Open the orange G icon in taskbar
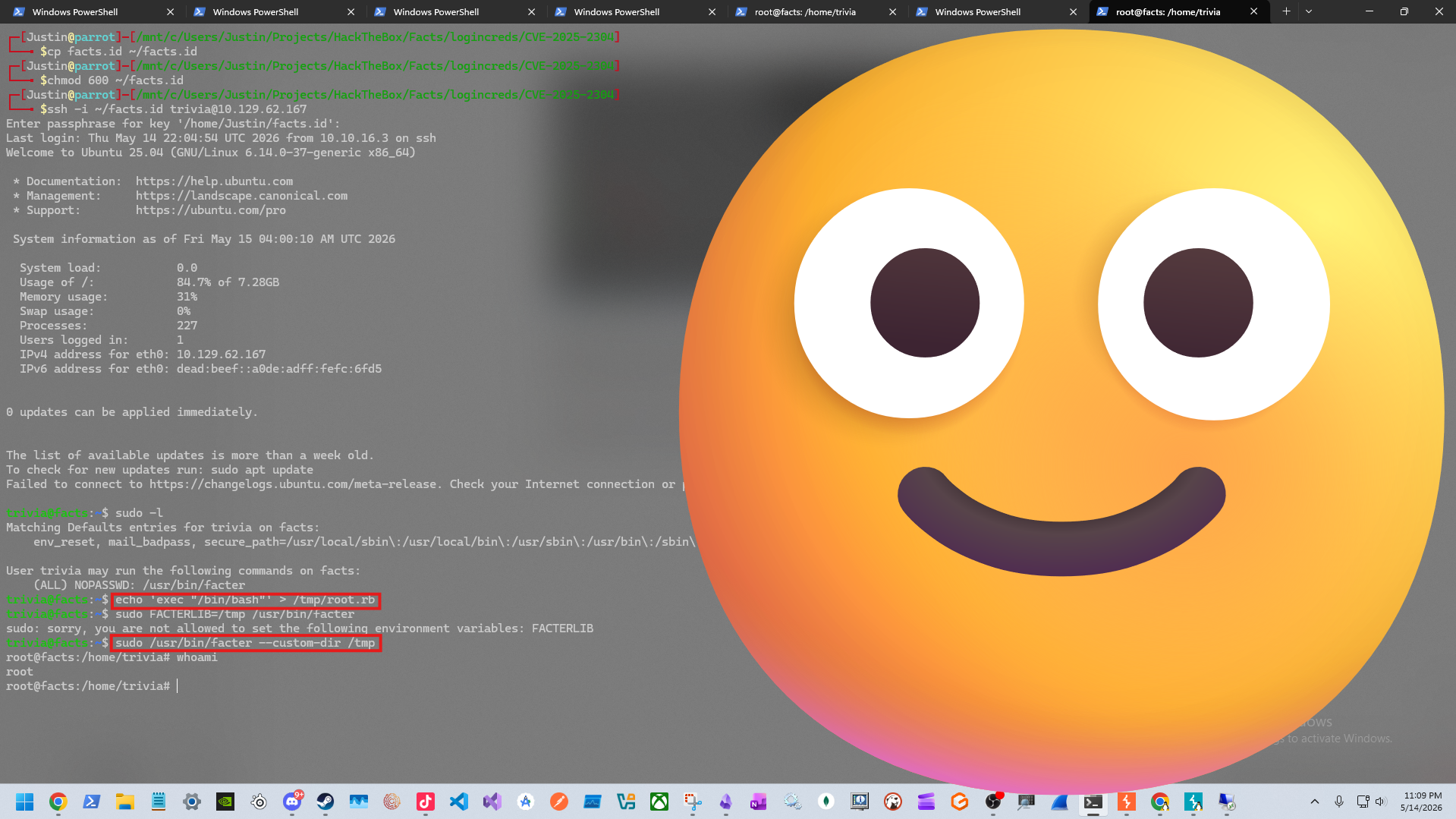 tap(960, 802)
